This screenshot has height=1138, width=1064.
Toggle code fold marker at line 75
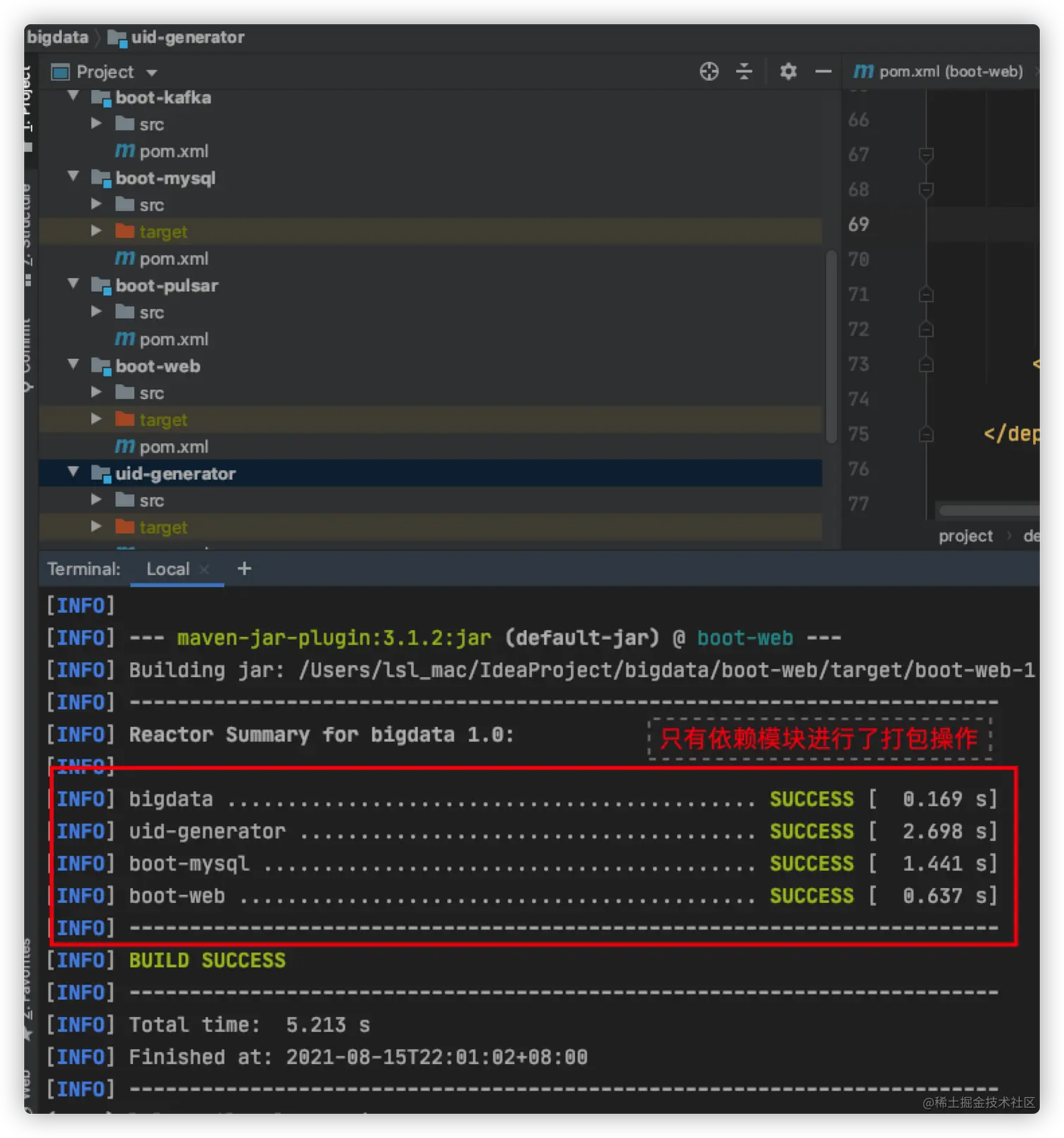[926, 434]
